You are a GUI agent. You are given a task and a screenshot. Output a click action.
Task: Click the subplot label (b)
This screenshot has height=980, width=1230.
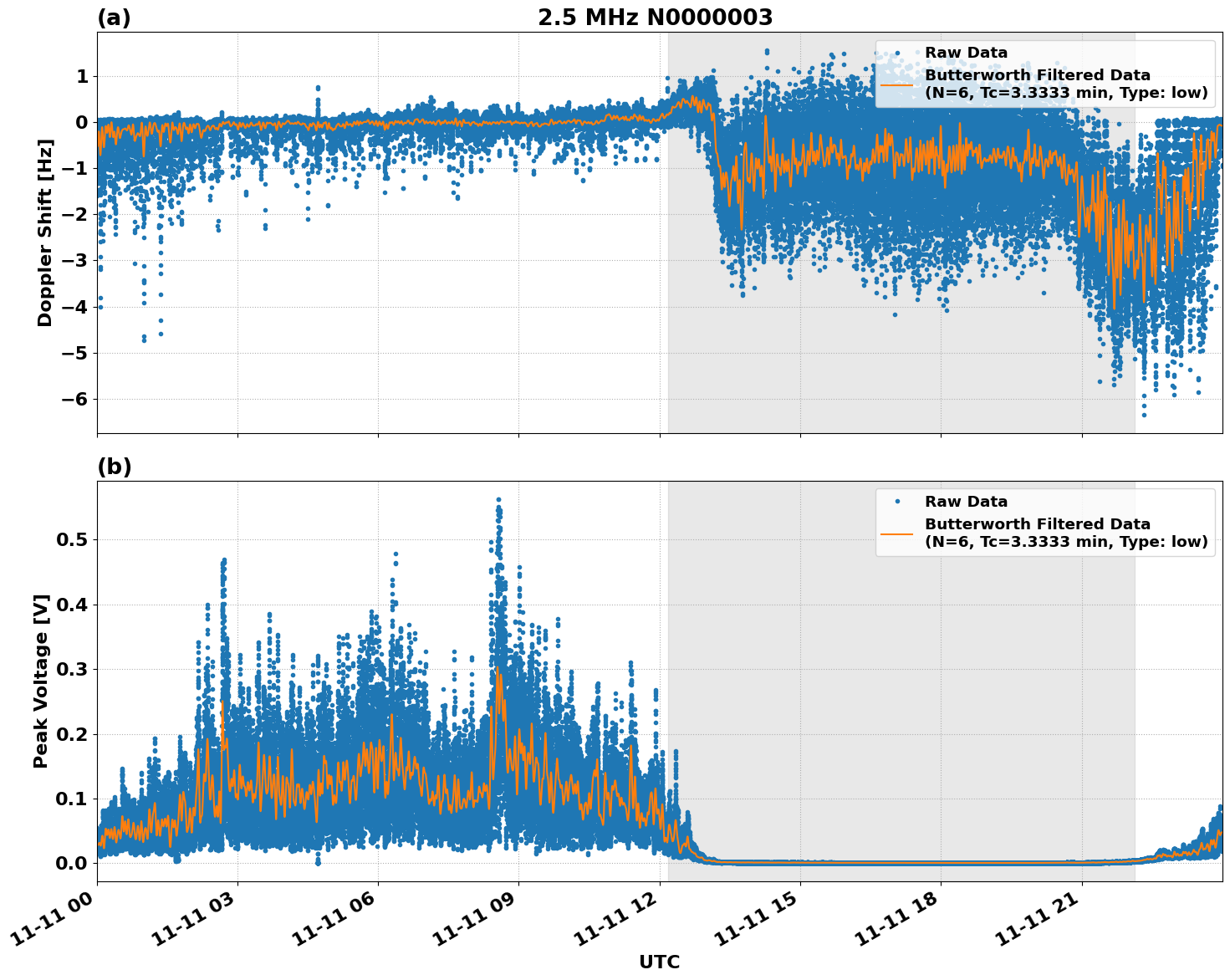[113, 466]
